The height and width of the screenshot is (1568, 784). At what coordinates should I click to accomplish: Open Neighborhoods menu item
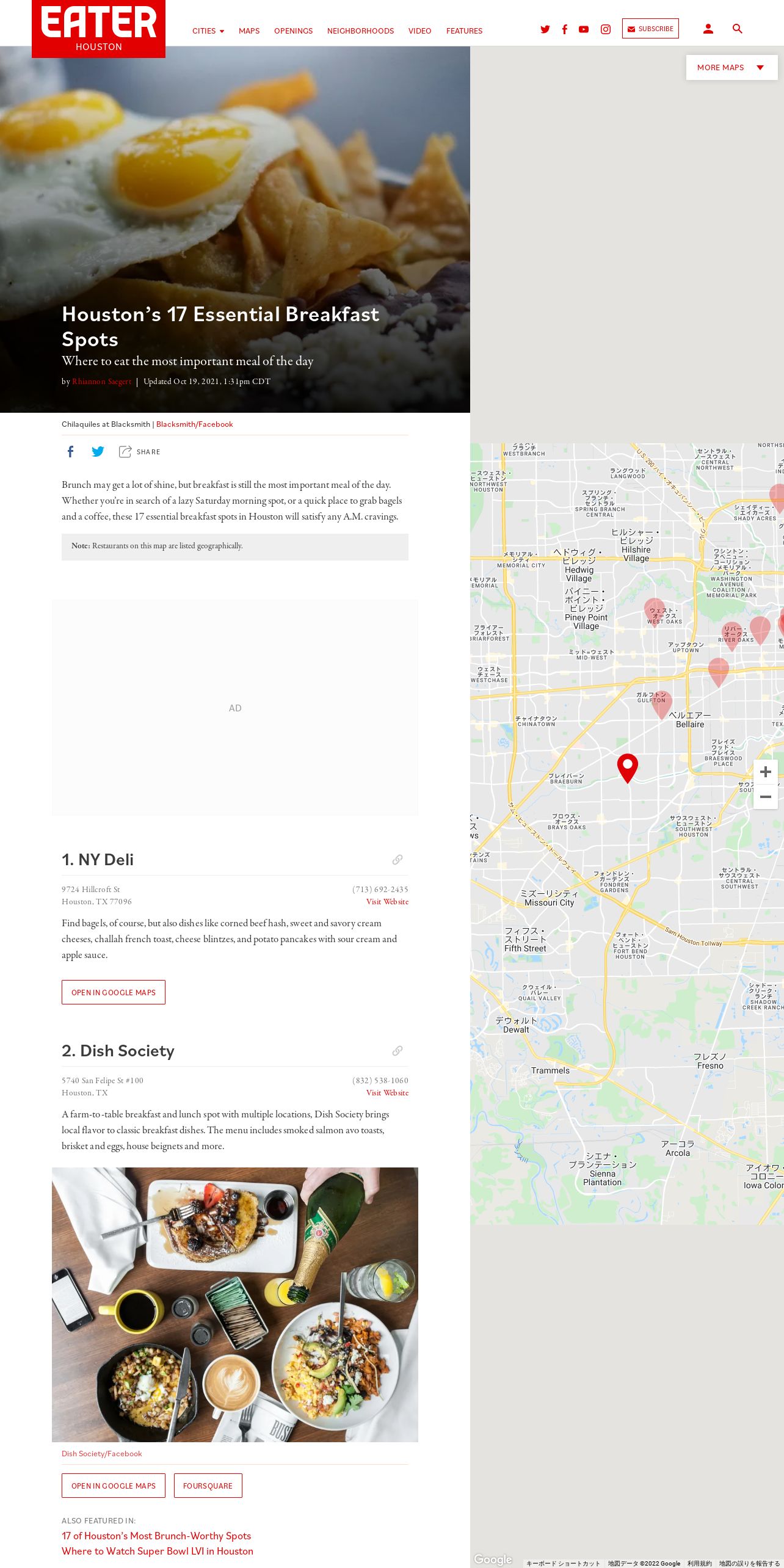click(360, 31)
